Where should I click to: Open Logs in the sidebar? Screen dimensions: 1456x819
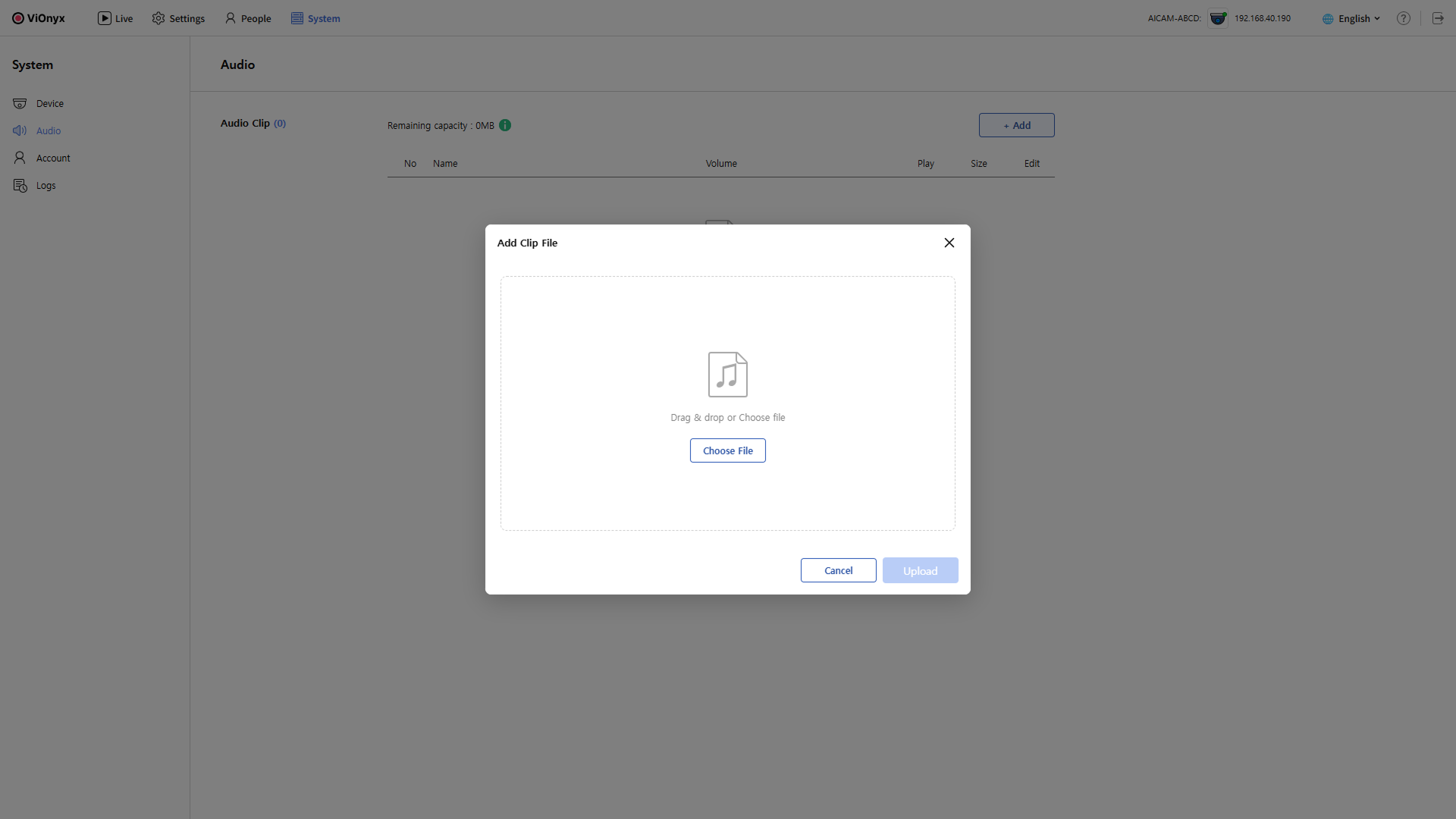point(45,185)
